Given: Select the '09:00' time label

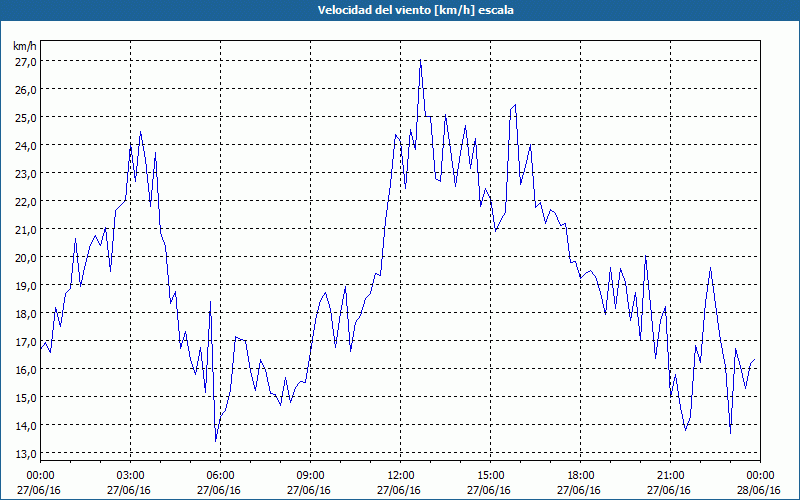Looking at the screenshot, I should point(310,476).
